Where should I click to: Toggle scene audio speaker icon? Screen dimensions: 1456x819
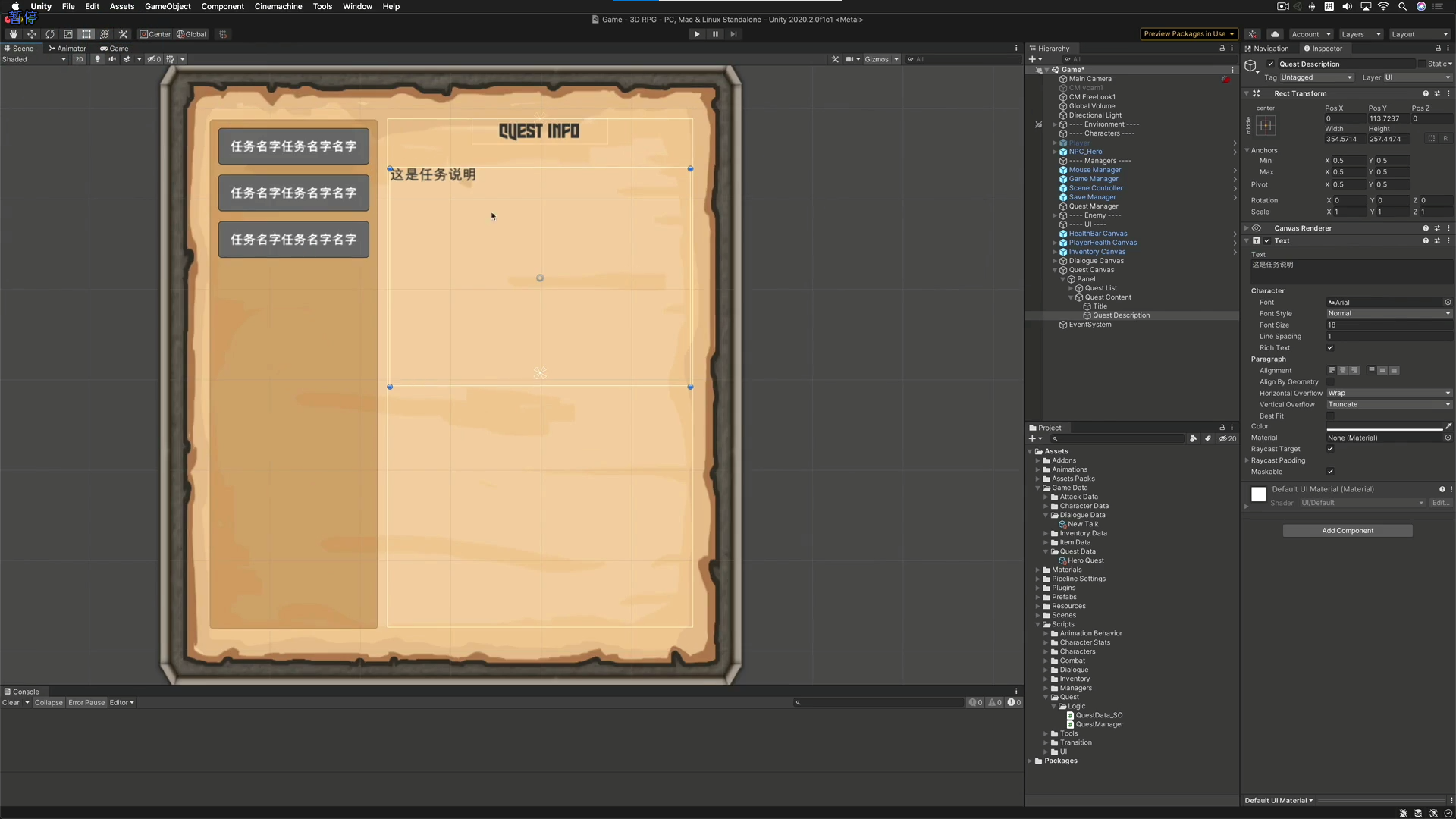pyautogui.click(x=112, y=59)
